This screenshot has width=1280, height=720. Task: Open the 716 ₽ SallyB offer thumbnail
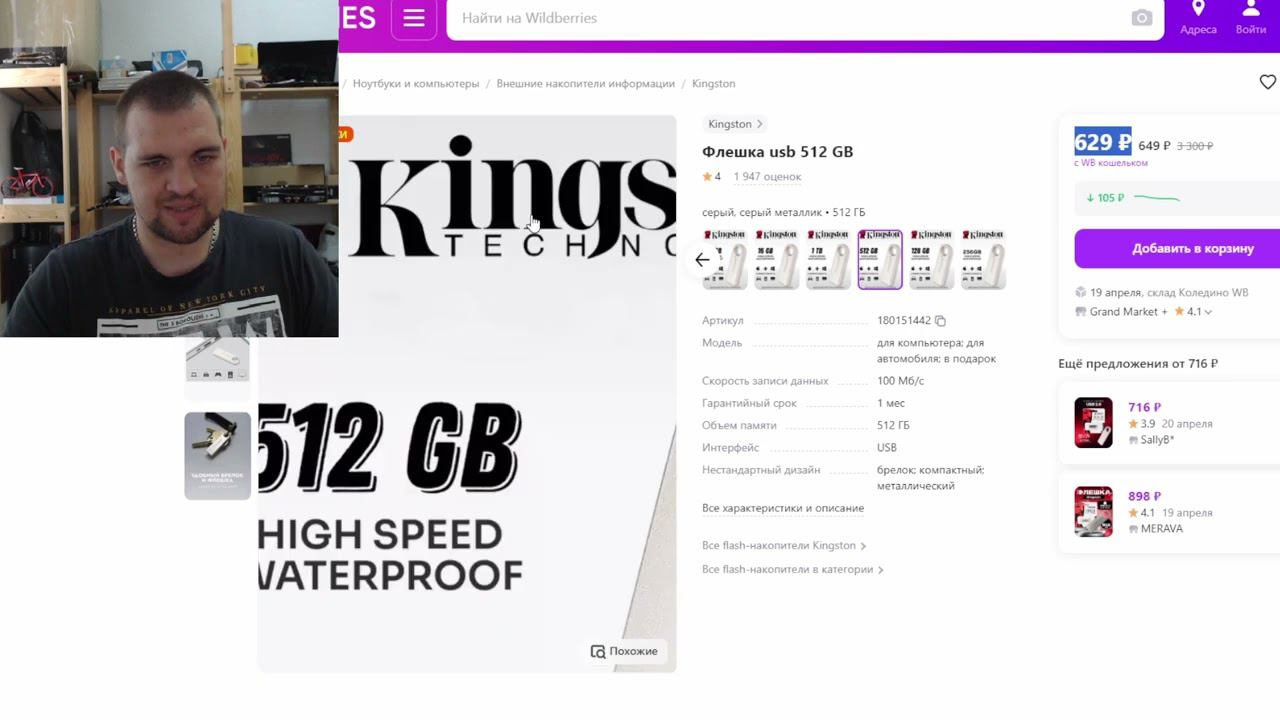coord(1093,423)
